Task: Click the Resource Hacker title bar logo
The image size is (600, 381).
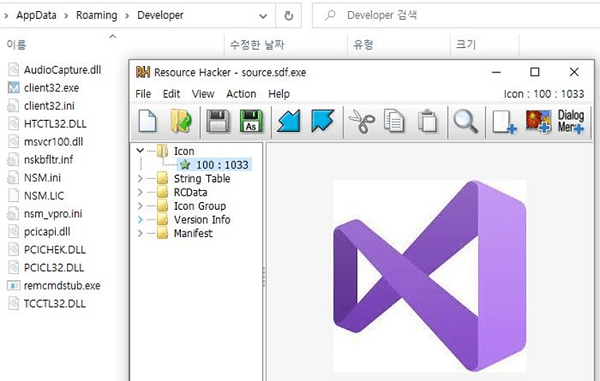Action: point(143,72)
